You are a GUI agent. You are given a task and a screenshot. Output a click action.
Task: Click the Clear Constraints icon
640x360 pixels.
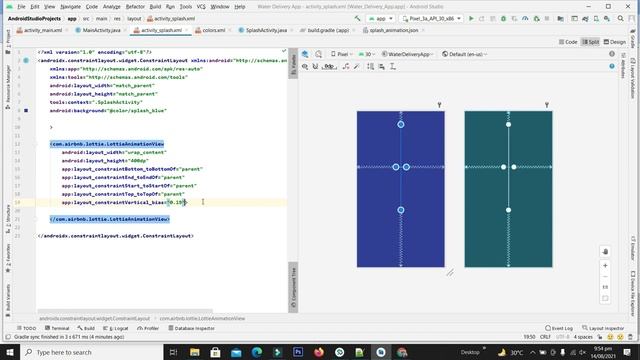(x=346, y=66)
